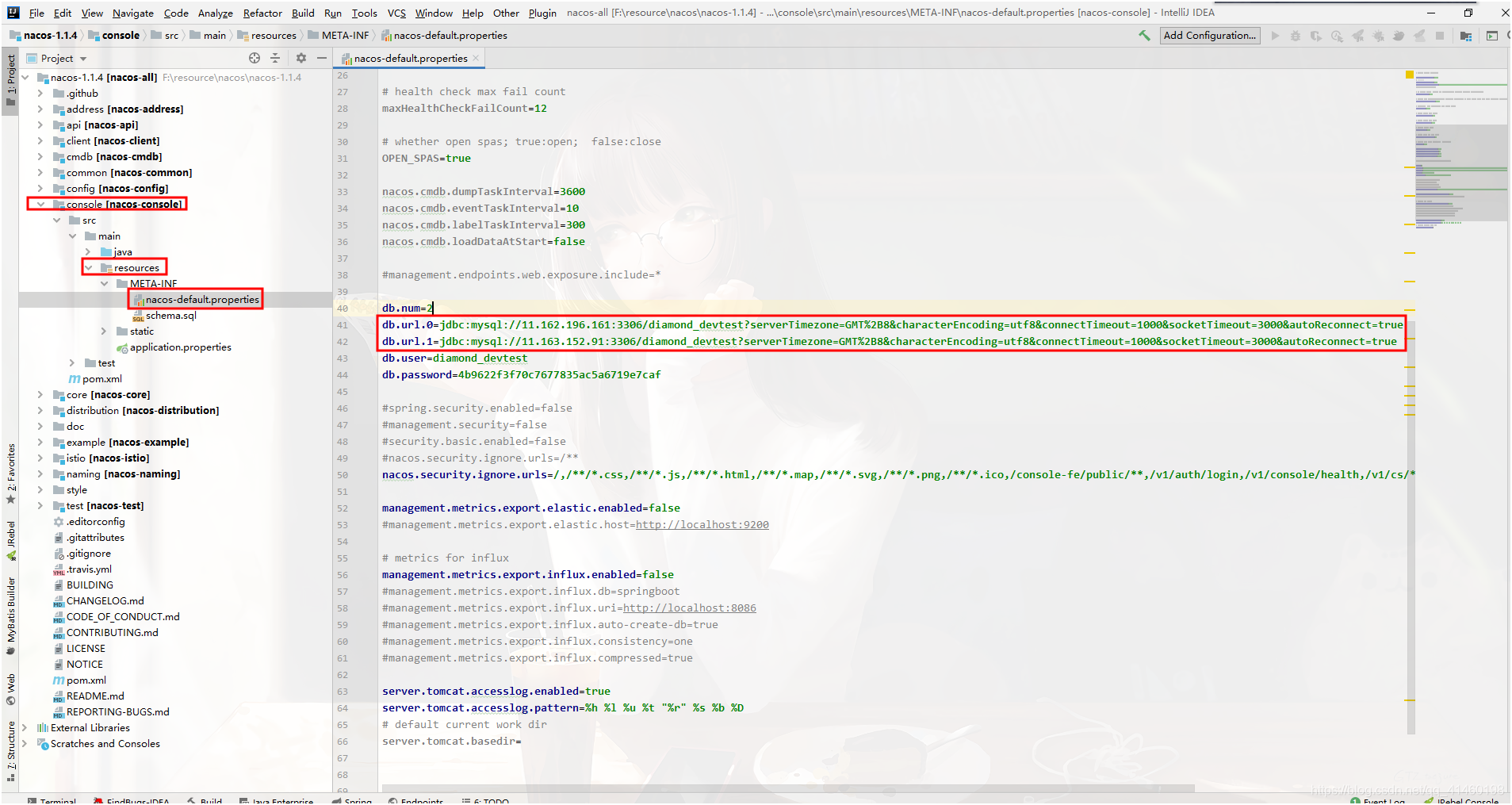Click the META-INF breadcrumb
The height and width of the screenshot is (805, 1512).
pyautogui.click(x=339, y=36)
